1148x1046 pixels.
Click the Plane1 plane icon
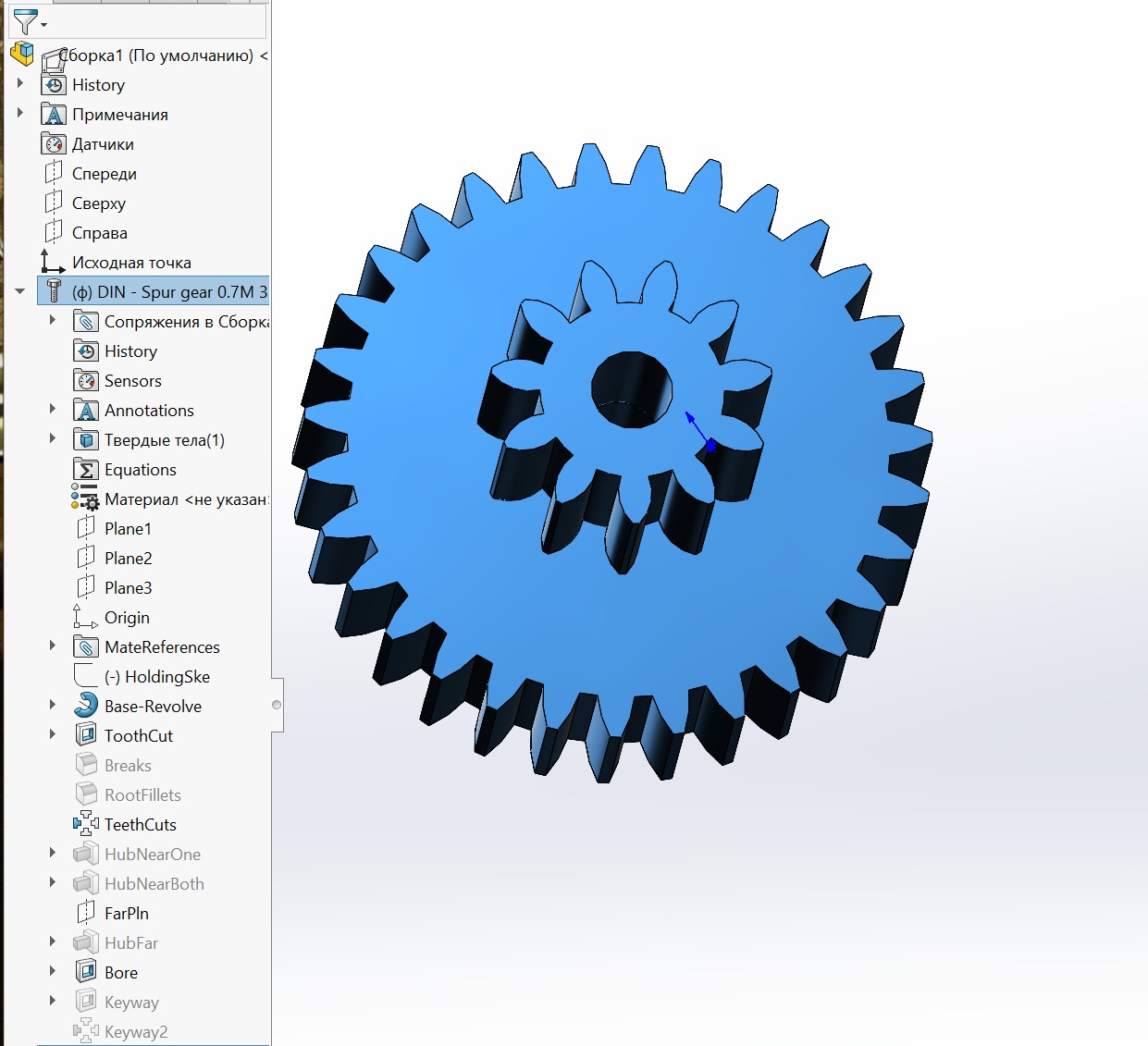click(86, 528)
